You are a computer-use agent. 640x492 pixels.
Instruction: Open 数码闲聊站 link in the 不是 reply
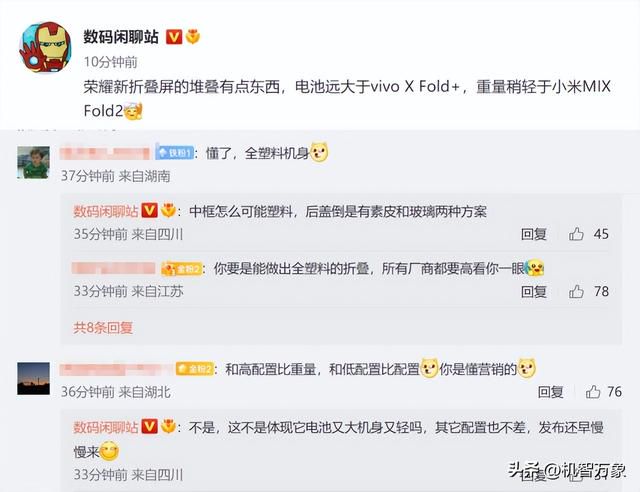[x=106, y=427]
